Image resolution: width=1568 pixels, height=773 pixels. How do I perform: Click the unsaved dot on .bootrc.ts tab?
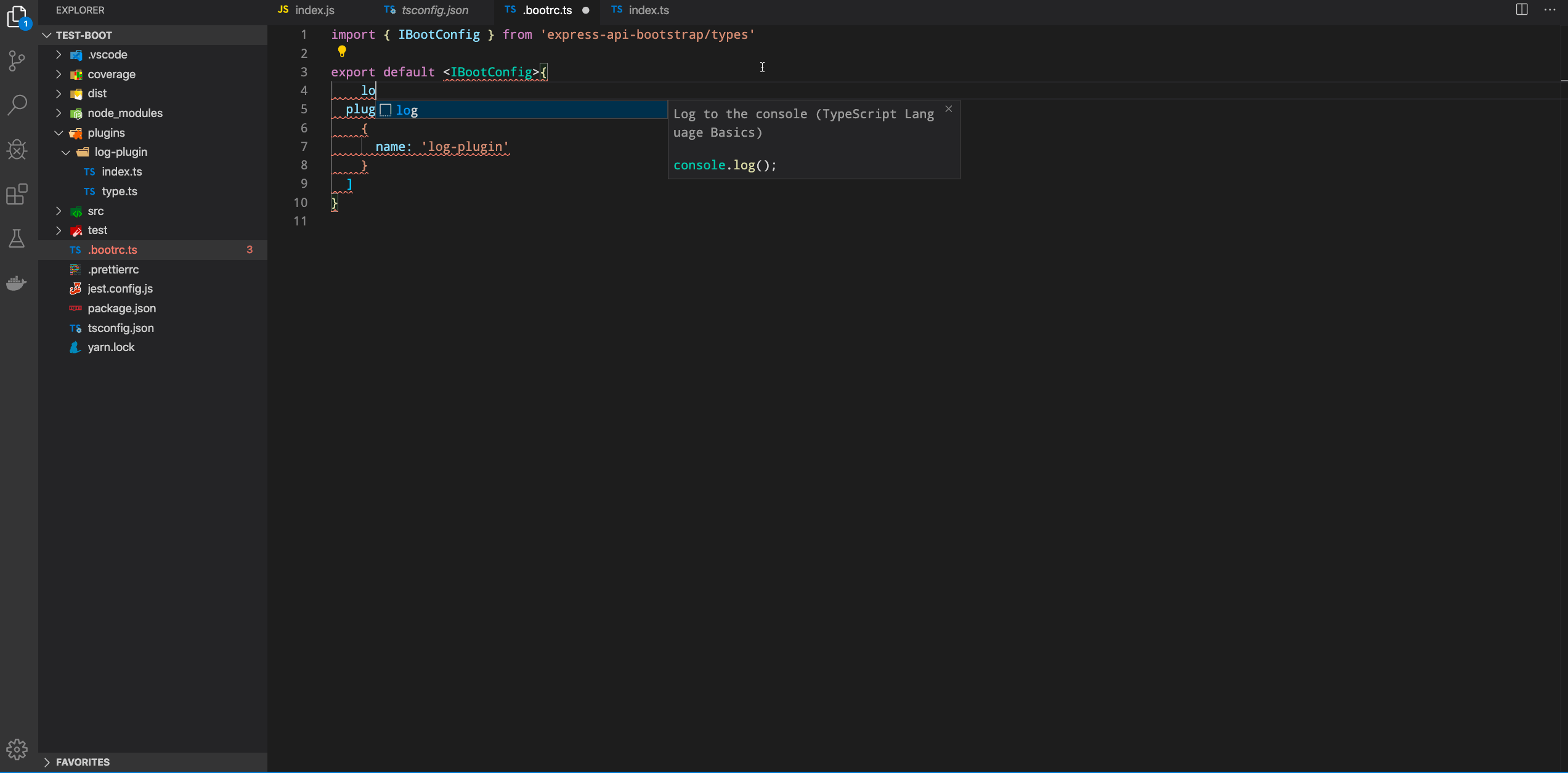pos(586,10)
